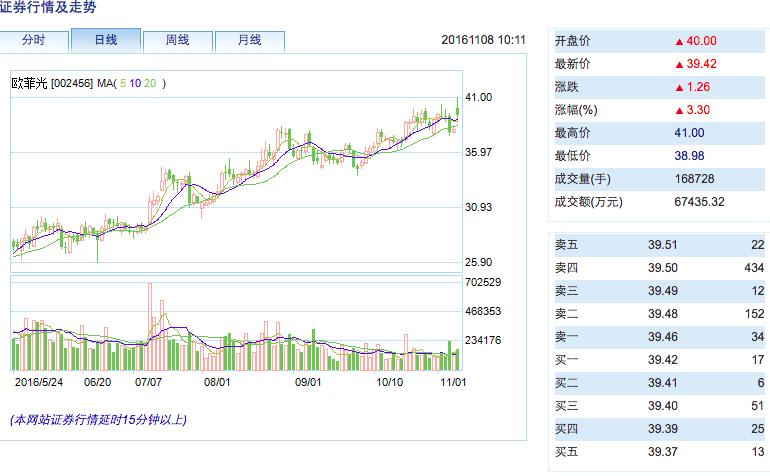770x476 pixels.
Task: Show the 月线 monthly chart tab
Action: tap(249, 40)
